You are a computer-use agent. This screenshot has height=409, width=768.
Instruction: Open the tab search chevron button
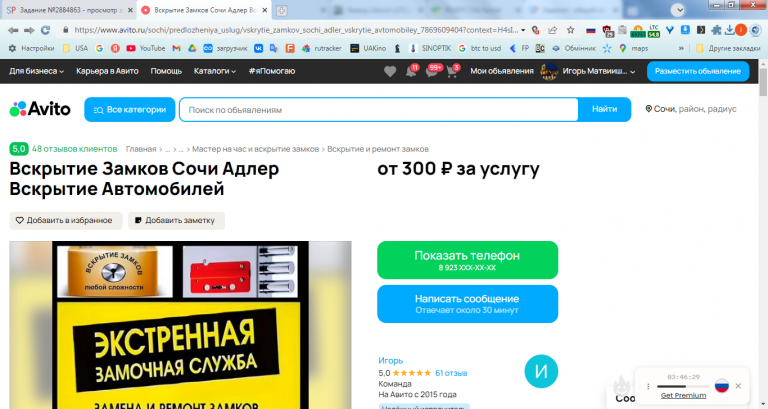click(678, 10)
